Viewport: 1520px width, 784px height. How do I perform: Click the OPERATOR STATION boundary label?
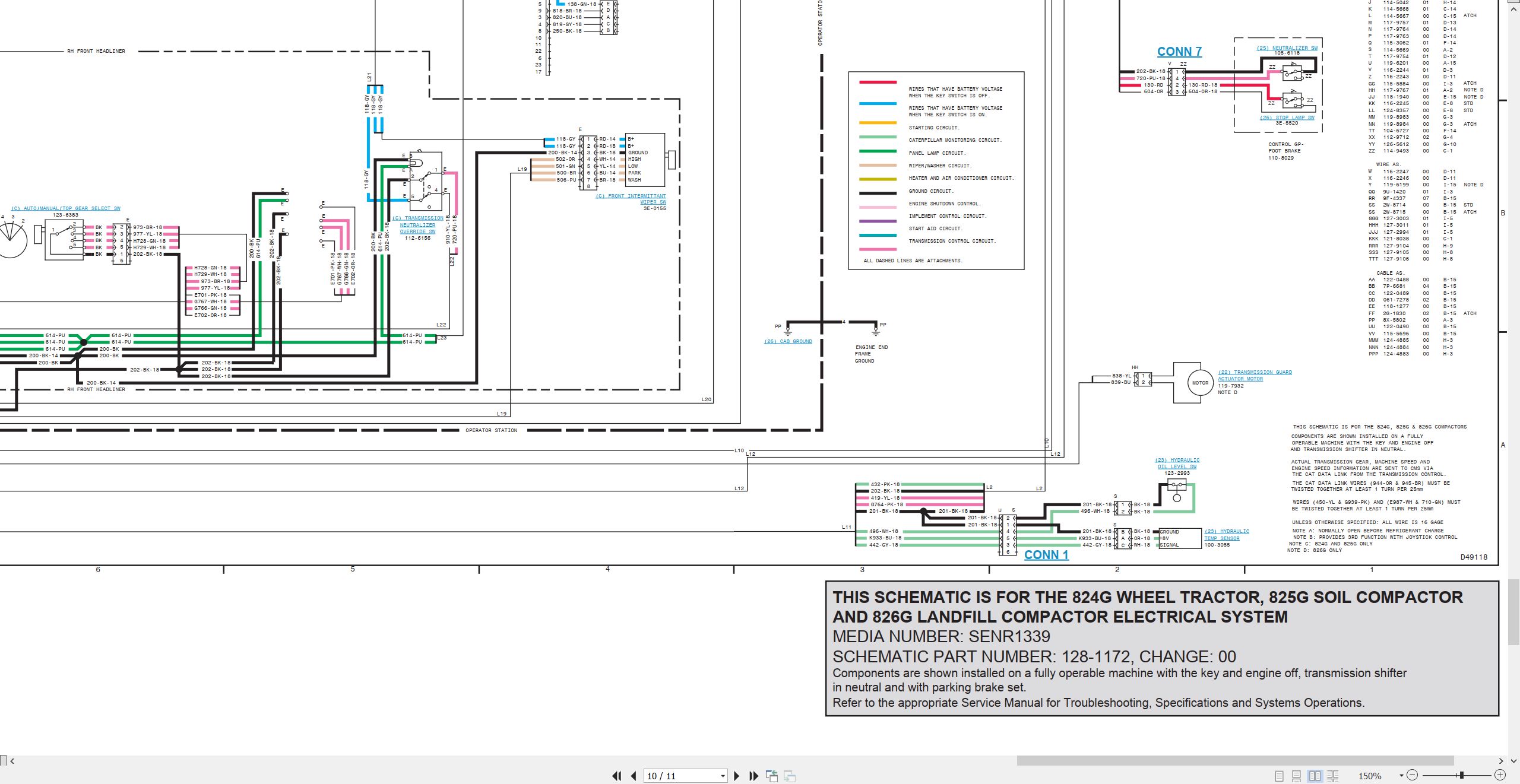(x=491, y=430)
